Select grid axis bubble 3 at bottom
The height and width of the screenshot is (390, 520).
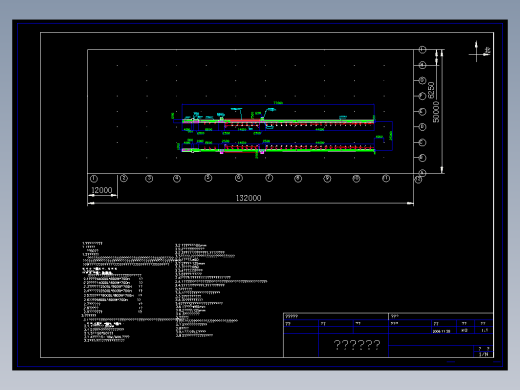click(x=149, y=179)
